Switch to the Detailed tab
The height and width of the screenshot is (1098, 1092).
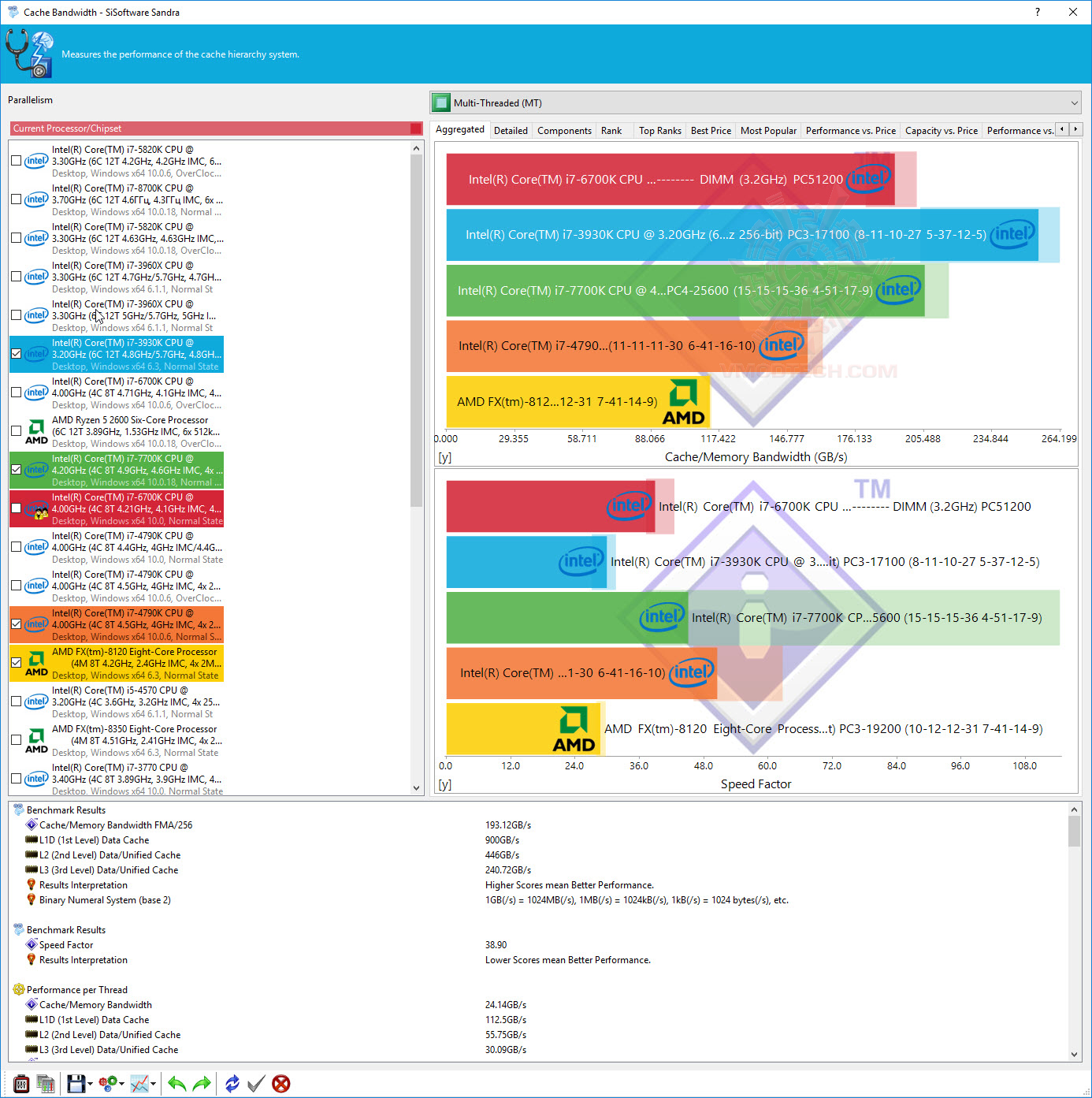click(511, 131)
